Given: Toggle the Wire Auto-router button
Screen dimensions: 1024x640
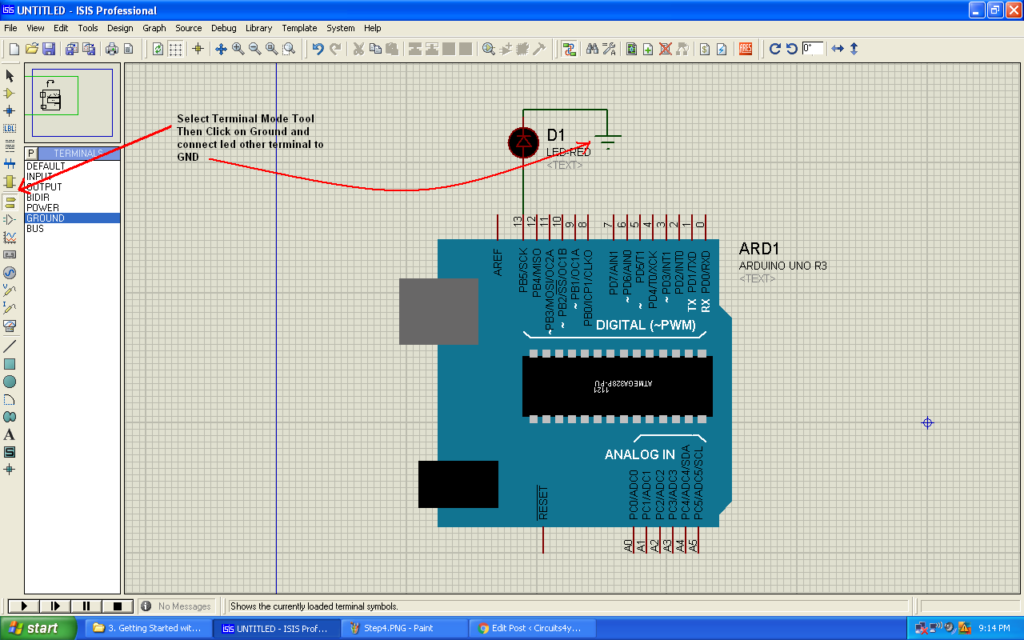Looking at the screenshot, I should (569, 49).
